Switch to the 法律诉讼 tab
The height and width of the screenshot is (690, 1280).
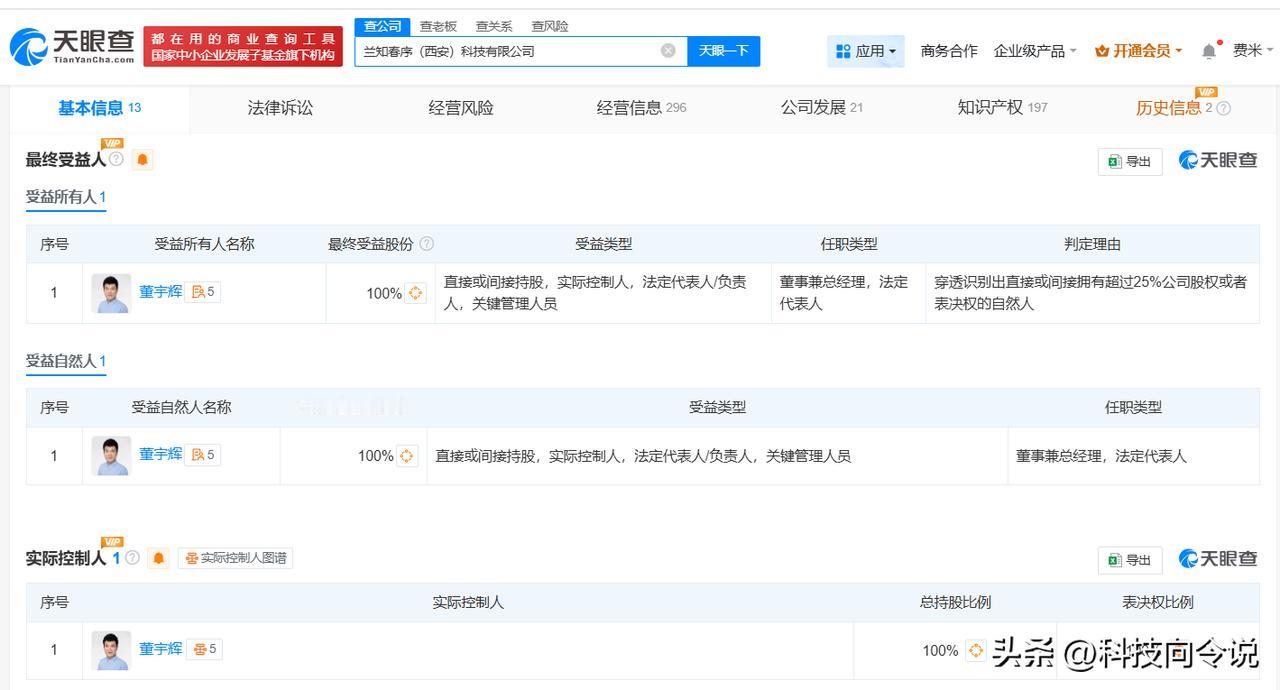280,108
